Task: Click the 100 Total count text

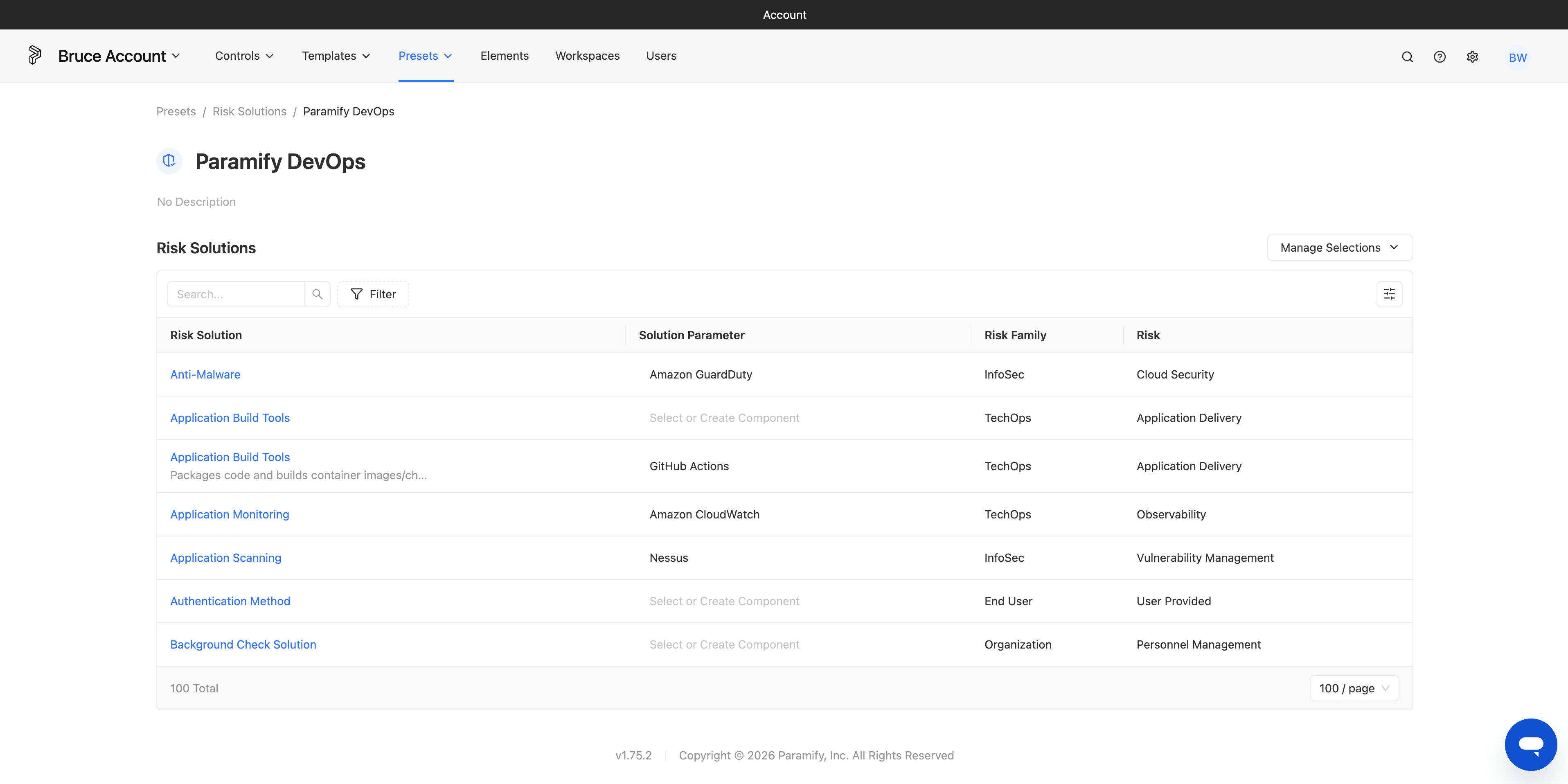Action: pyautogui.click(x=194, y=688)
